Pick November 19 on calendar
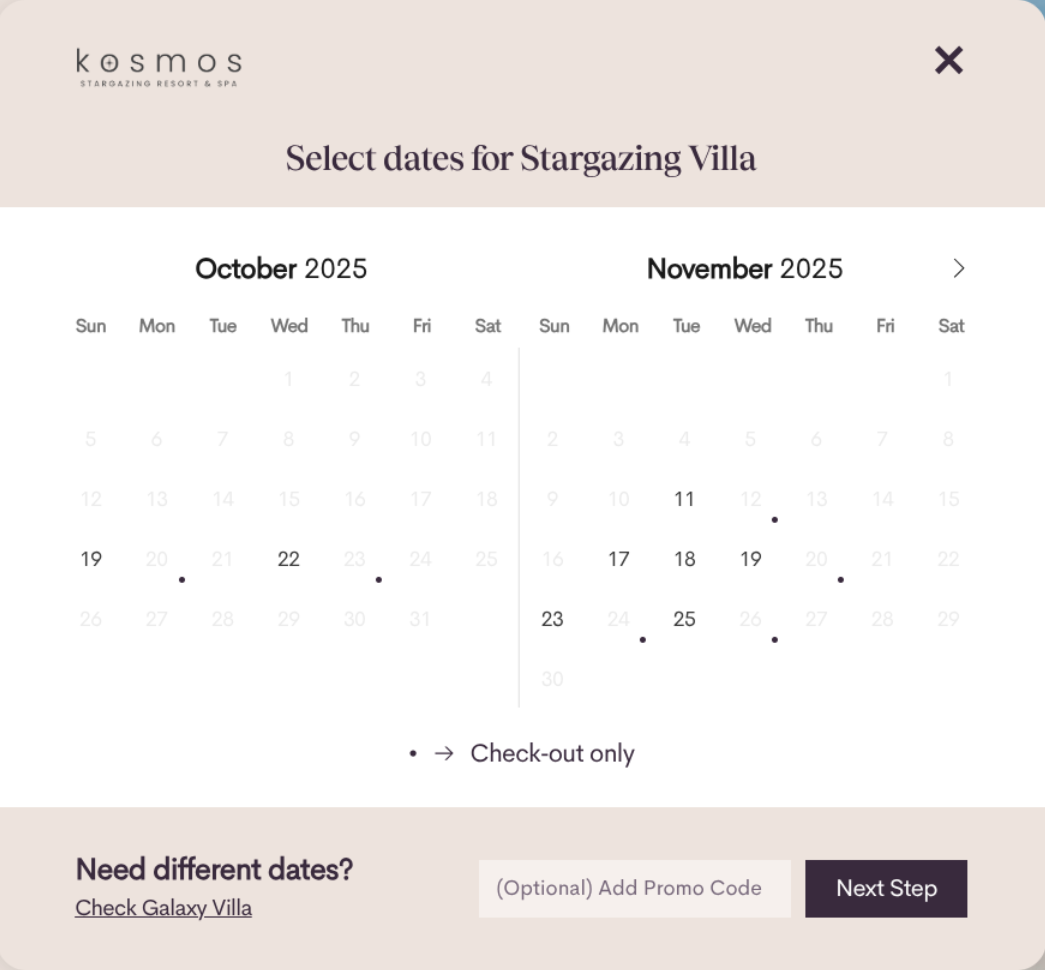This screenshot has width=1045, height=970. click(x=751, y=559)
